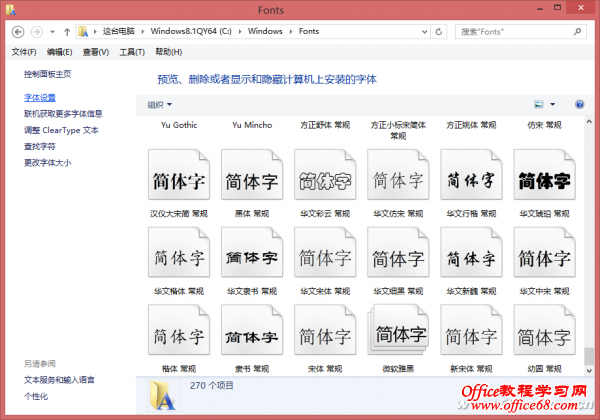Screen dimensions: 600x420
Task: Open the 帮助(H) menu
Action: (x=168, y=52)
